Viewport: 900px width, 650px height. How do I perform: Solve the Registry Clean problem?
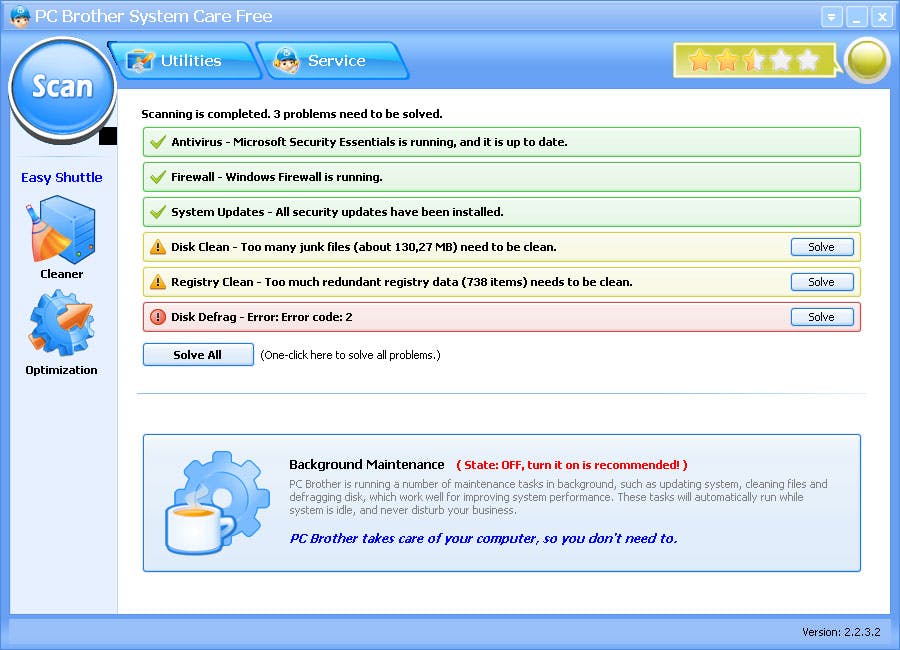pos(822,282)
